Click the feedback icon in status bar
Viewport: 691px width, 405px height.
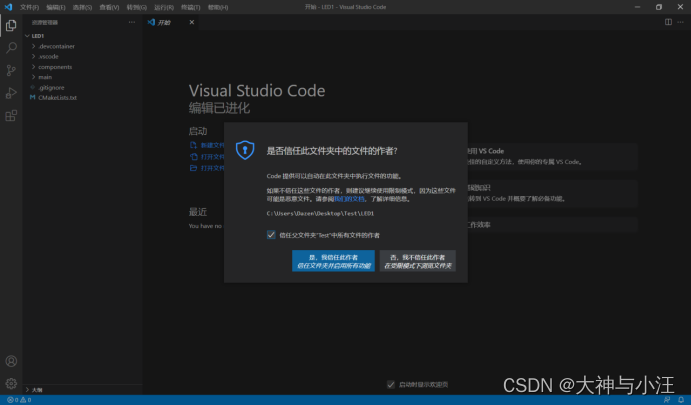[667, 400]
